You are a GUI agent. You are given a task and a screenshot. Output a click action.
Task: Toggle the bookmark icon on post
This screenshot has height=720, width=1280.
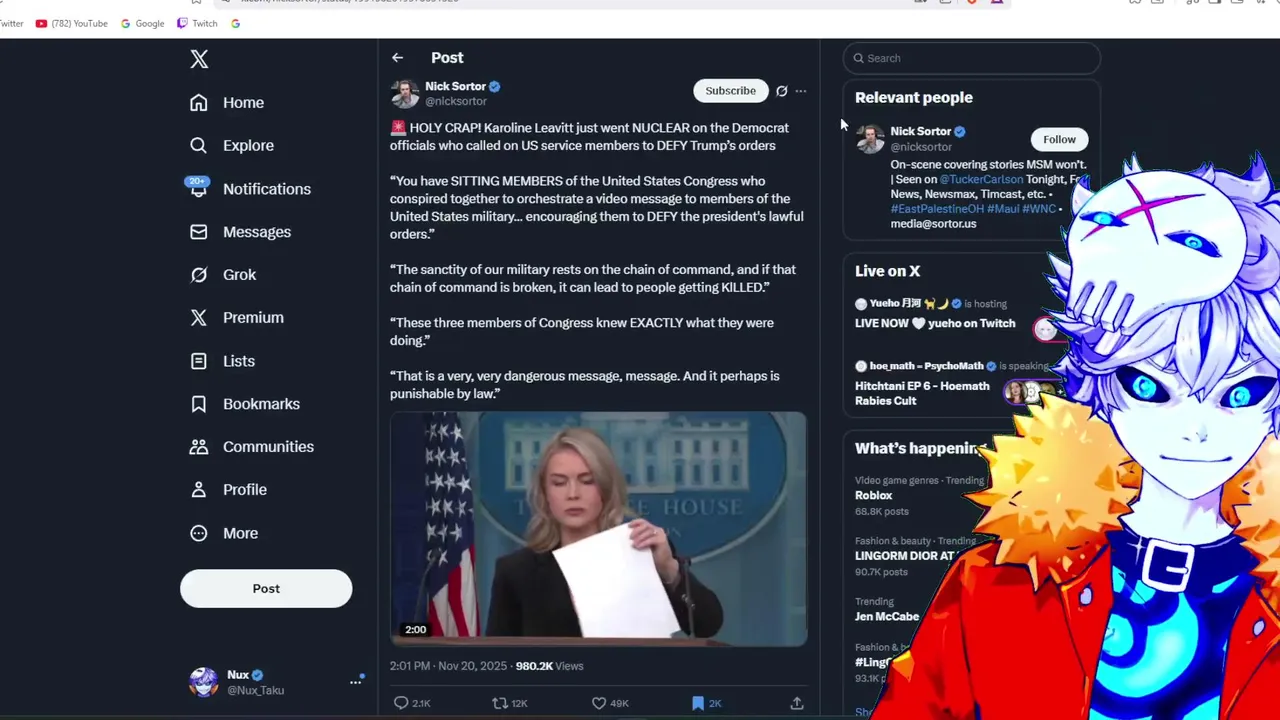click(x=698, y=703)
